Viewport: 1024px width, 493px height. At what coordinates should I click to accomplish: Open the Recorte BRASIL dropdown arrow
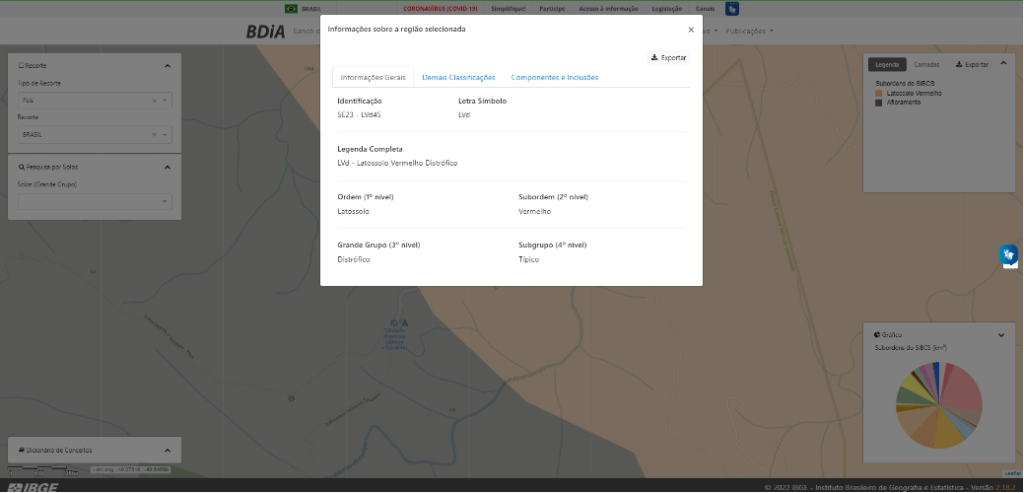(165, 135)
